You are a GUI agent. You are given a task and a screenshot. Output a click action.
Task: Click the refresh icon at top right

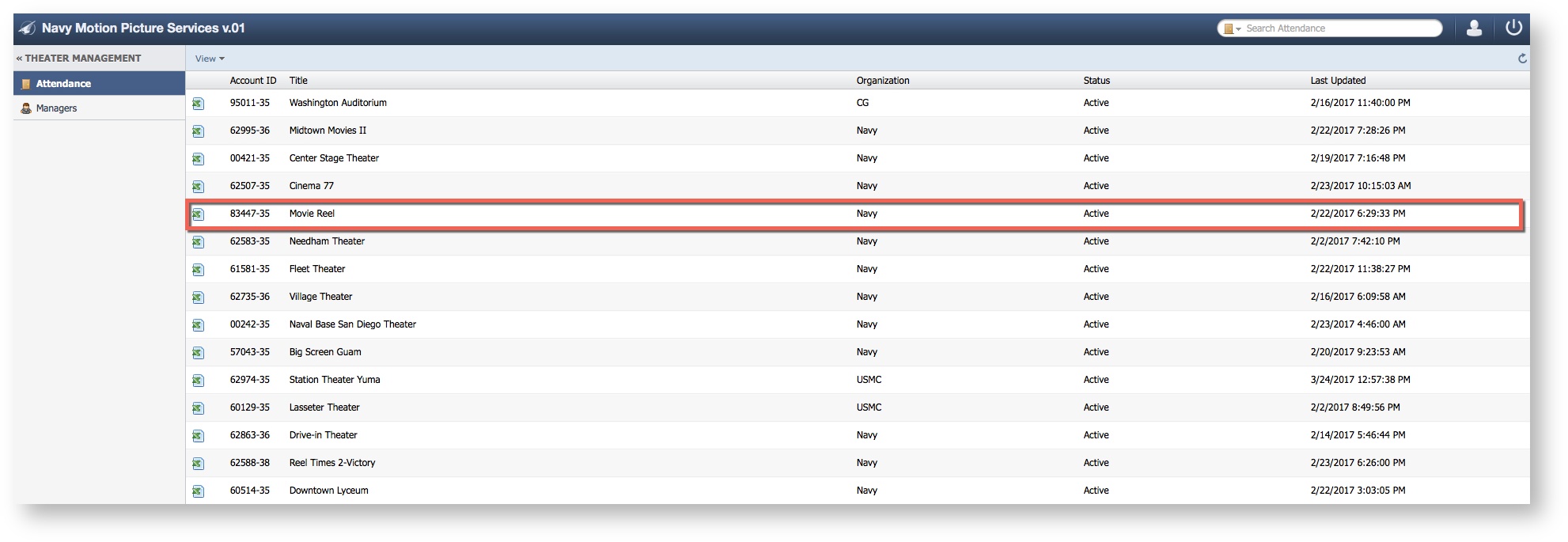point(1521,59)
